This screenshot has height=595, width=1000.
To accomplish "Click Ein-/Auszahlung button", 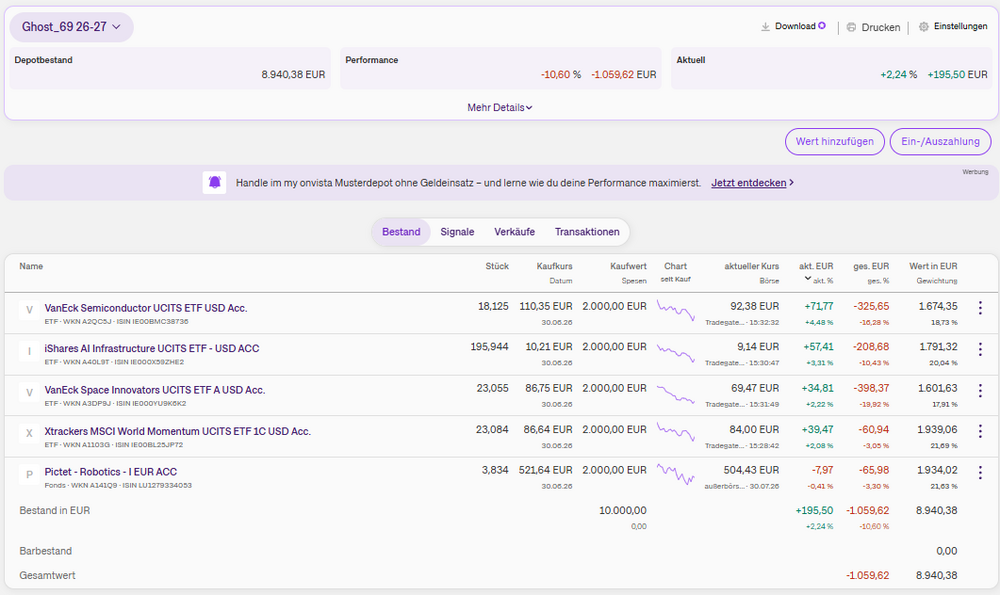I will [940, 142].
